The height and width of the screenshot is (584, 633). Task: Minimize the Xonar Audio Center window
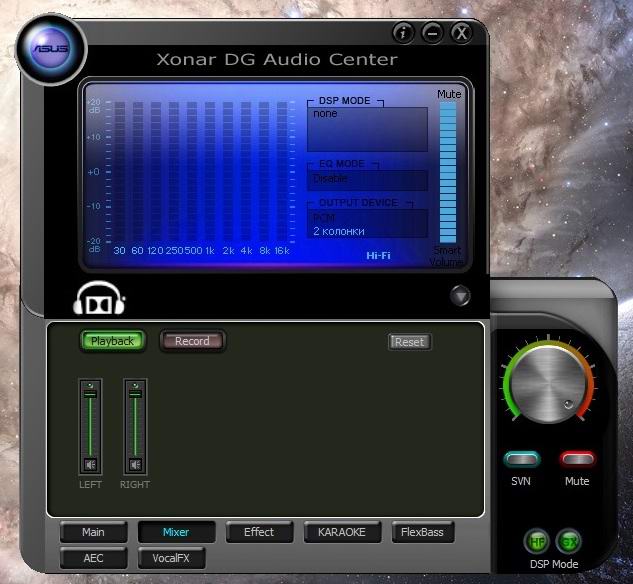[432, 32]
